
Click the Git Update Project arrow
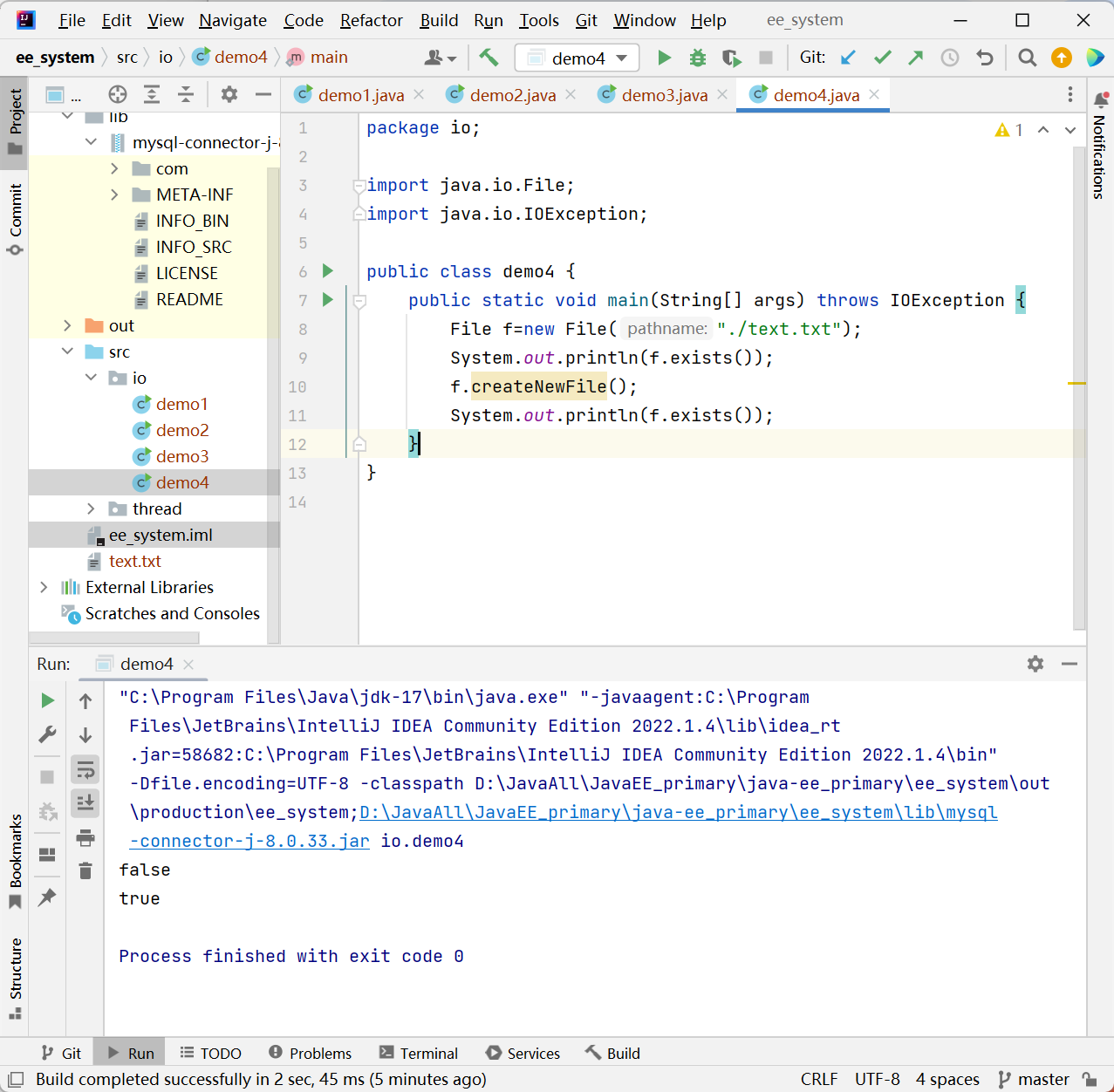(848, 58)
